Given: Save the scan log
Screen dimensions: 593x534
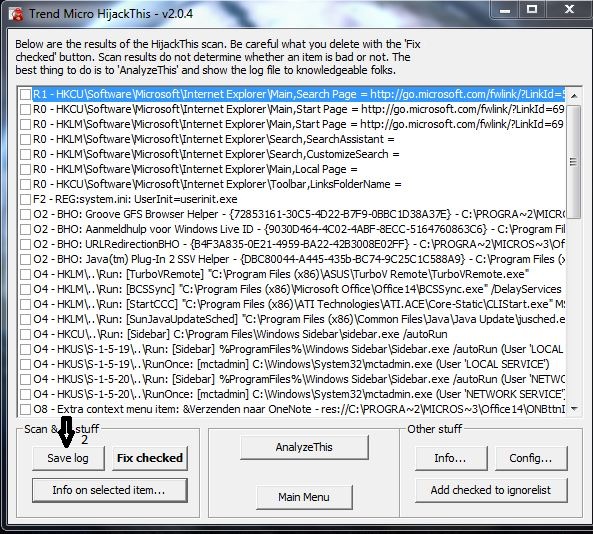Looking at the screenshot, I should coord(68,458).
